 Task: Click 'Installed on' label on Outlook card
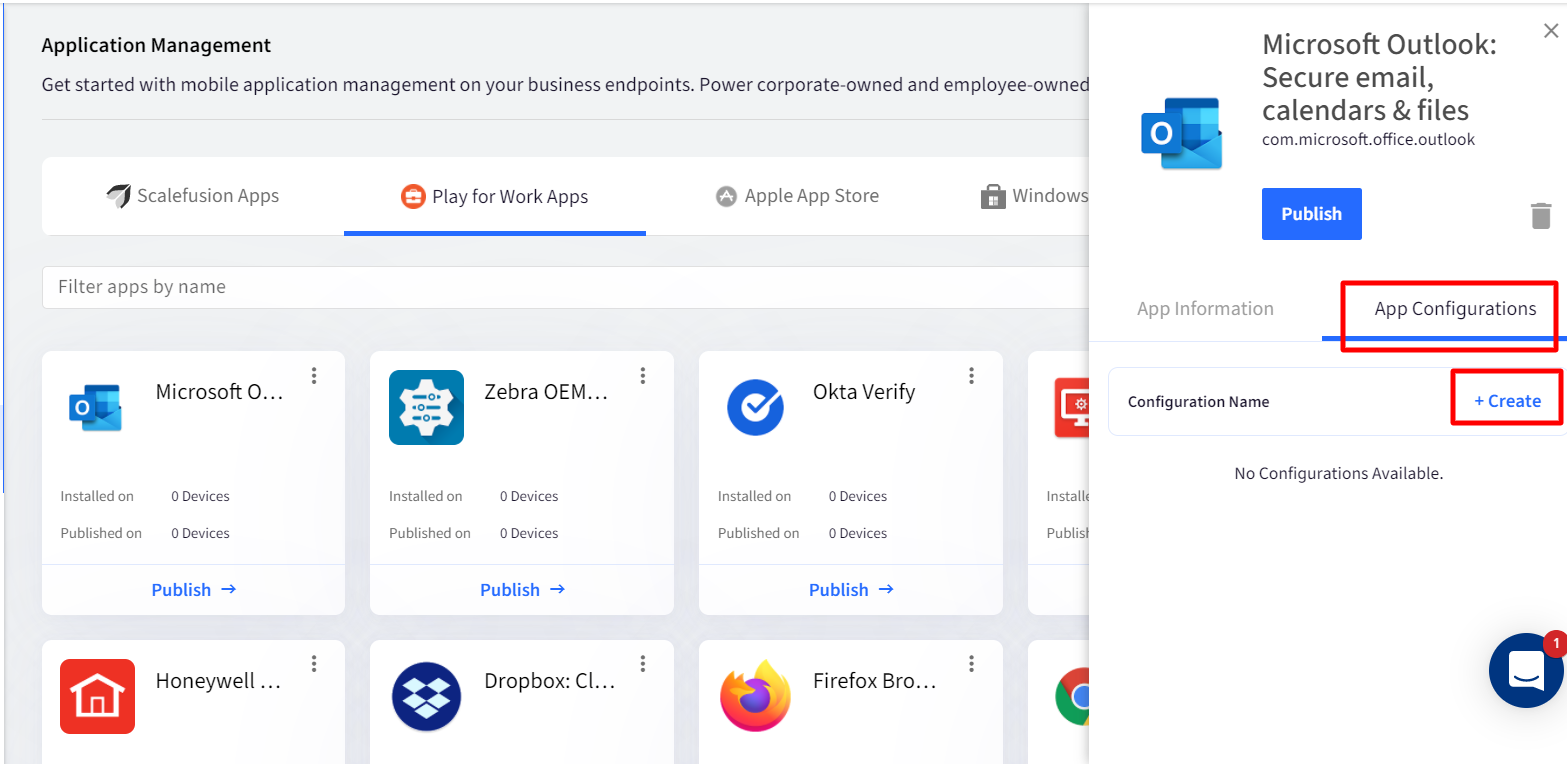tap(97, 496)
